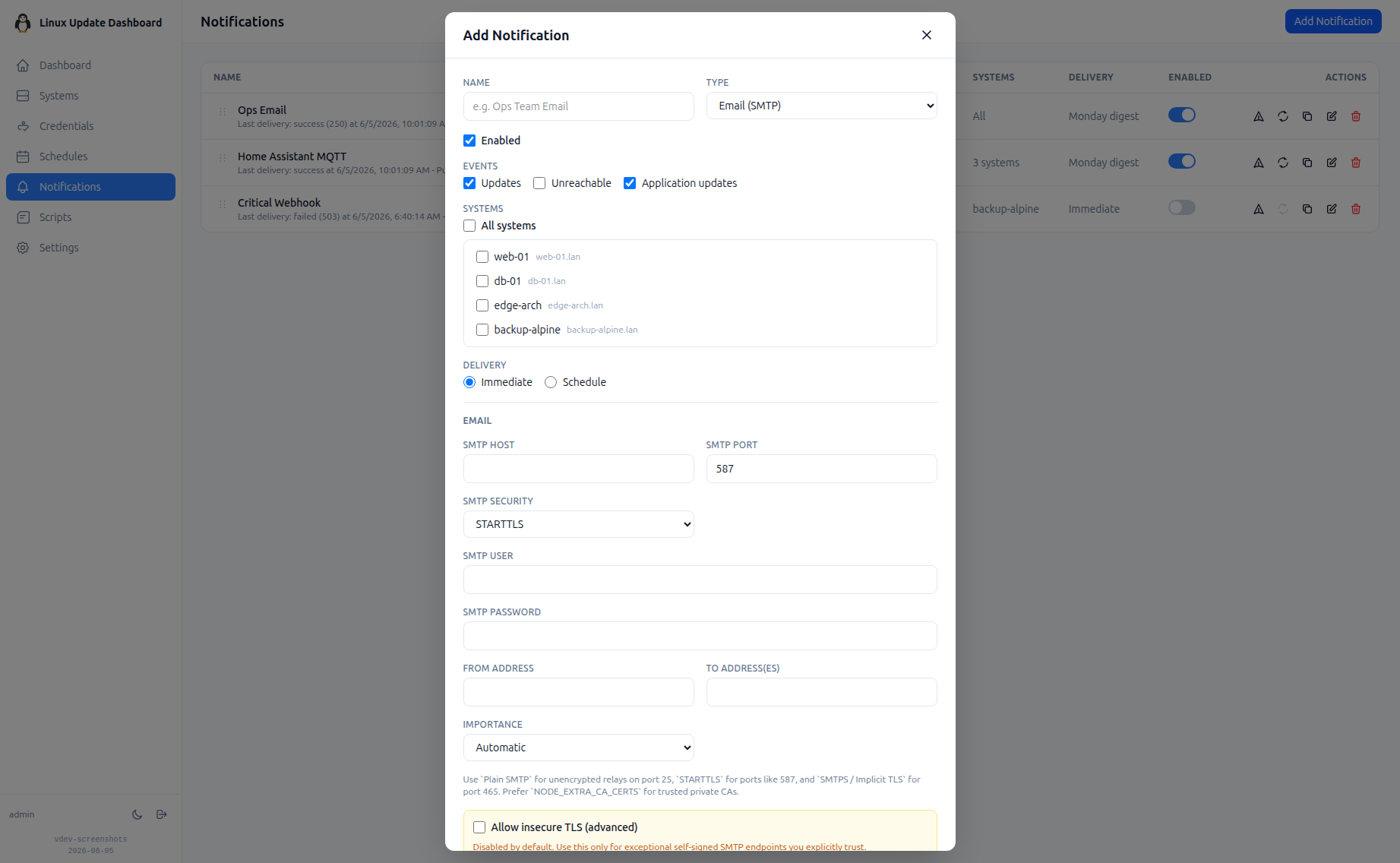
Task: Select the edge-arch system checkbox
Action: tap(482, 305)
